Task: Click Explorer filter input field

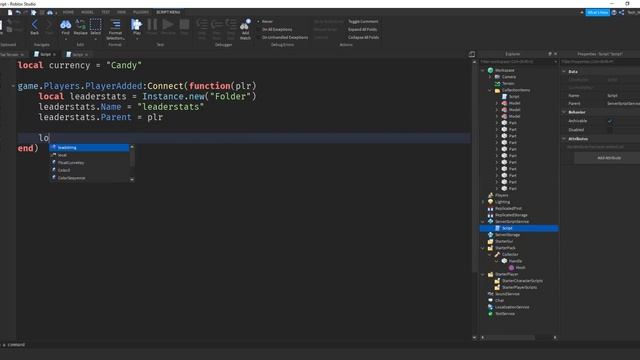Action: pyautogui.click(x=519, y=62)
